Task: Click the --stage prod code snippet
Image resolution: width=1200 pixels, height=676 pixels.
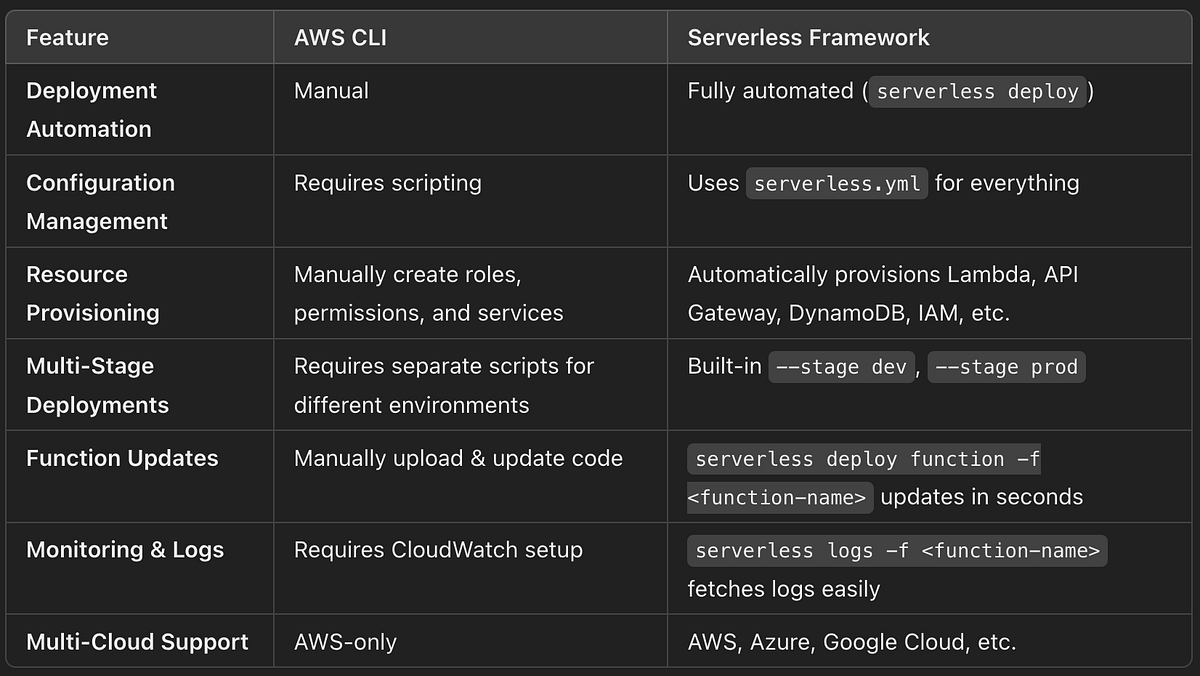Action: [1006, 366]
